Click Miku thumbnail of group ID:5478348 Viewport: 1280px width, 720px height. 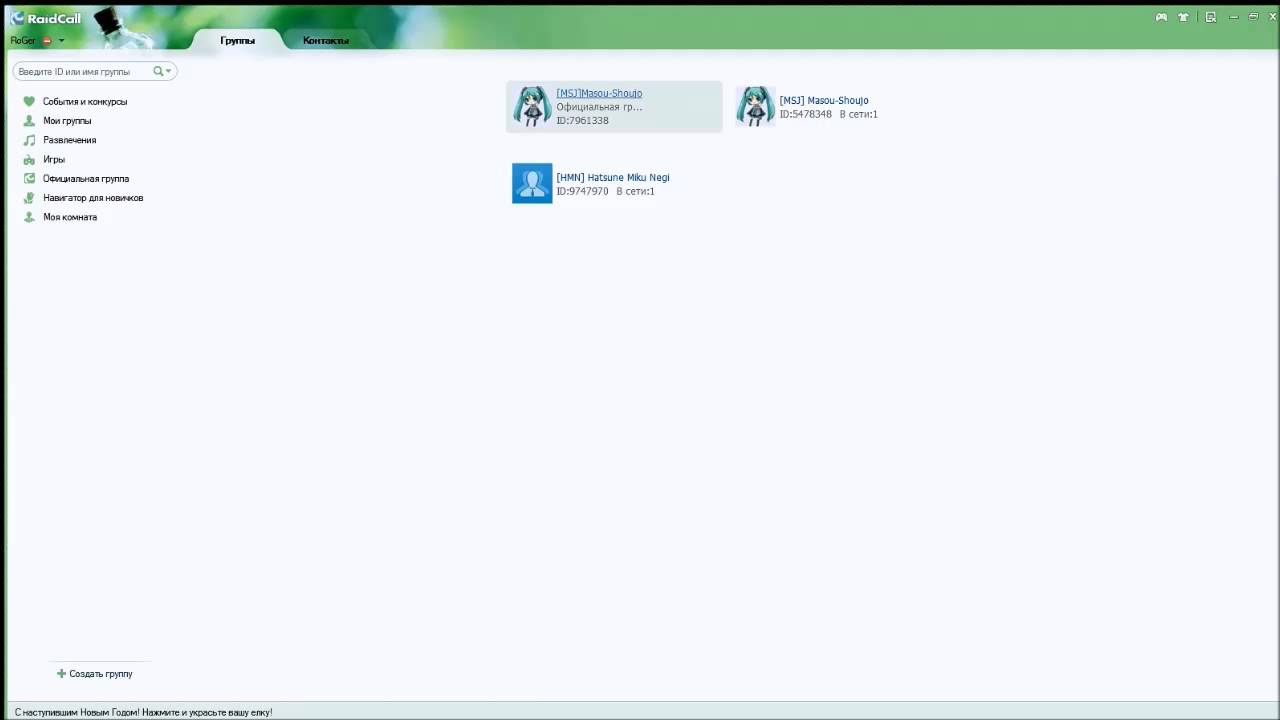point(755,106)
